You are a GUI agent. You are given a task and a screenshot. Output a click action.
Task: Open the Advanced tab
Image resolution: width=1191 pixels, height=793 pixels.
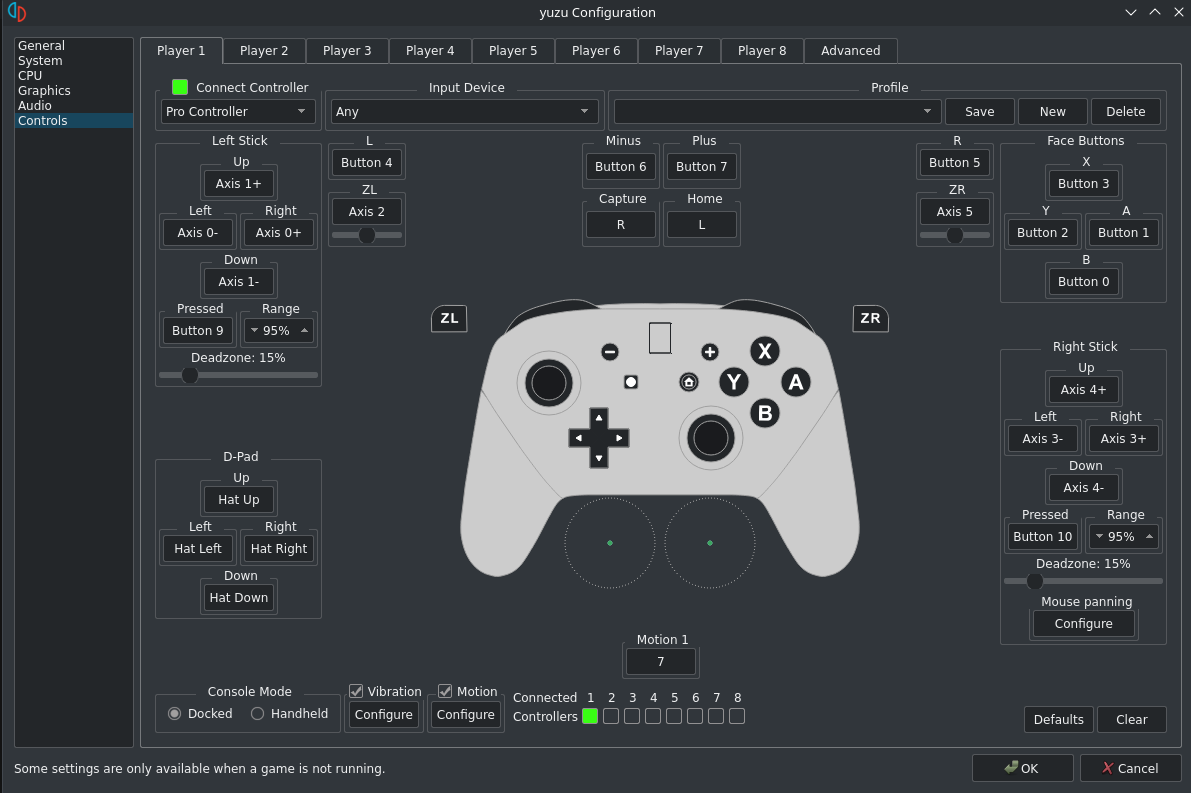click(850, 51)
